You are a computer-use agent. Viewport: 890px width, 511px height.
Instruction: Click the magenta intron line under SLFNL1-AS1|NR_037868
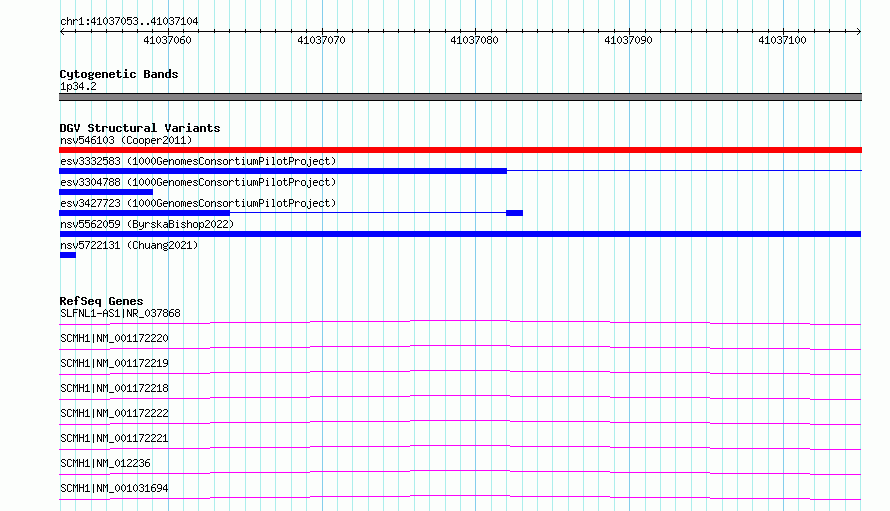460,322
